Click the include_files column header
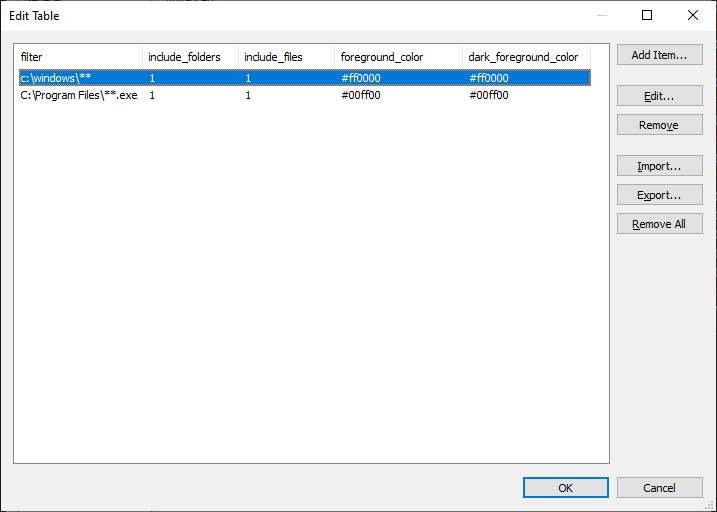This screenshot has width=717, height=512. click(x=286, y=57)
